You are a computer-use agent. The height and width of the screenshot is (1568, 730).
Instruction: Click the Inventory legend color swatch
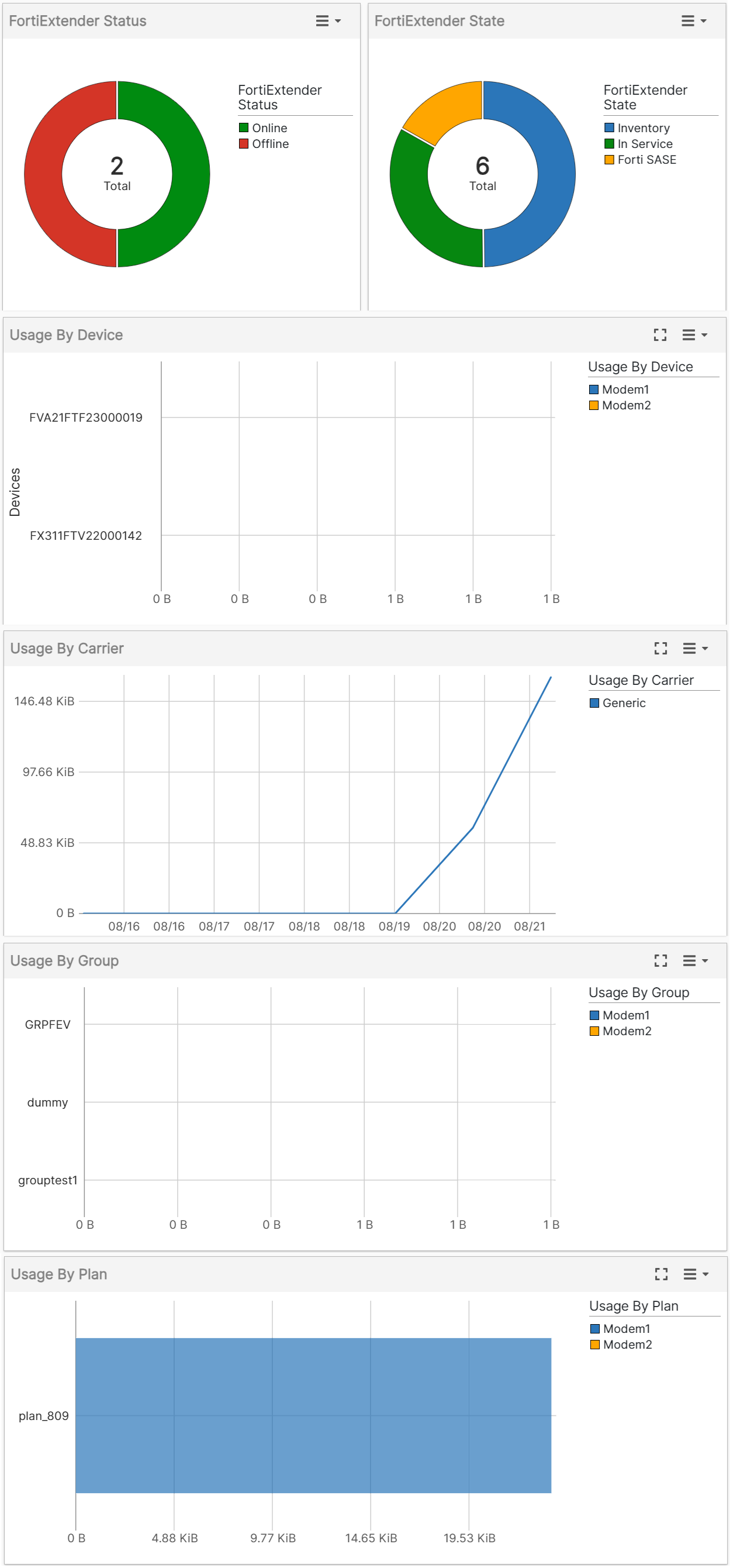tap(609, 128)
